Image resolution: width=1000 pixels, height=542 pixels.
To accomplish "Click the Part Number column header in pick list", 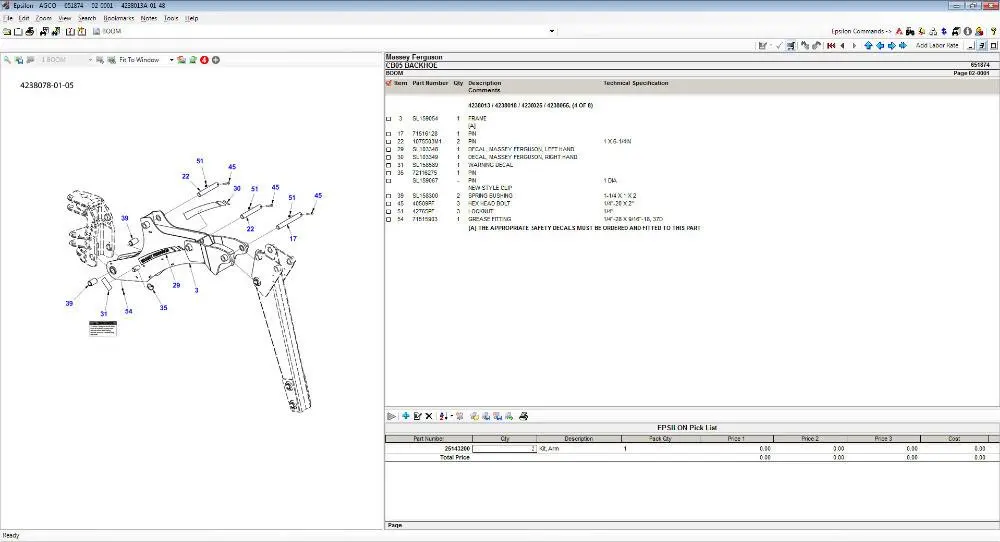I will (x=429, y=439).
